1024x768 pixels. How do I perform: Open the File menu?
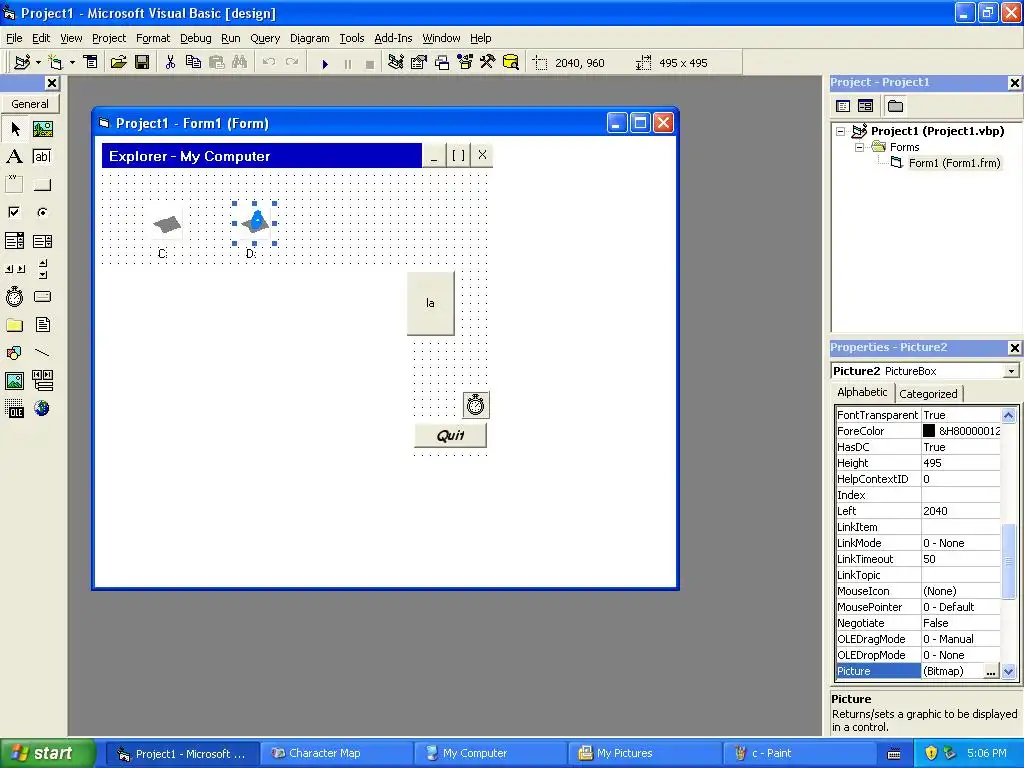(x=14, y=38)
